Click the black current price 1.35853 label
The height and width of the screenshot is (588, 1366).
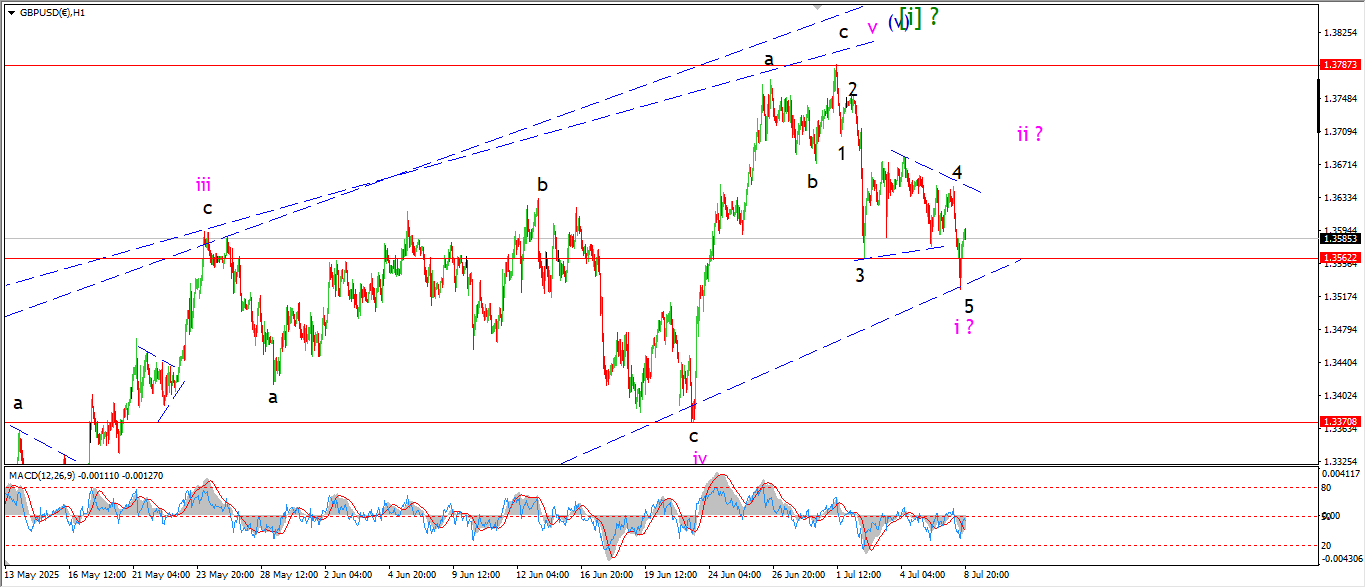[x=1340, y=239]
